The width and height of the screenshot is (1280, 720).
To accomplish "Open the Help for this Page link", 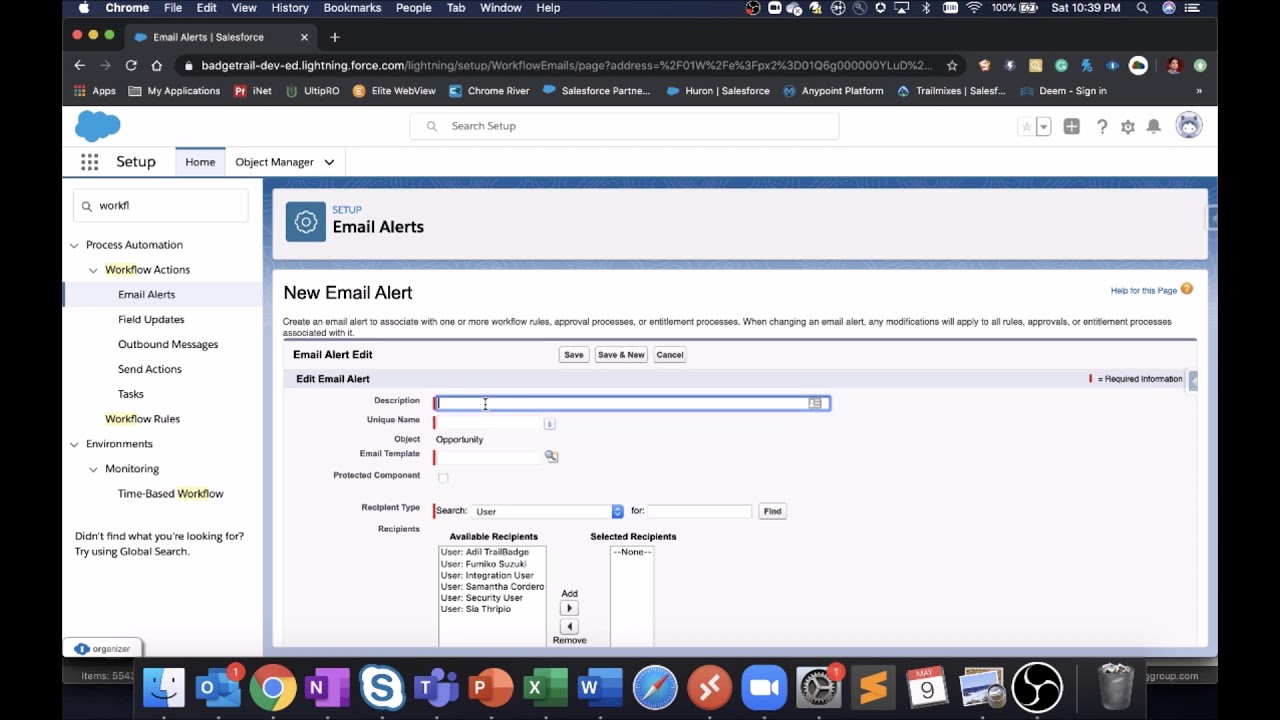I will point(1143,291).
